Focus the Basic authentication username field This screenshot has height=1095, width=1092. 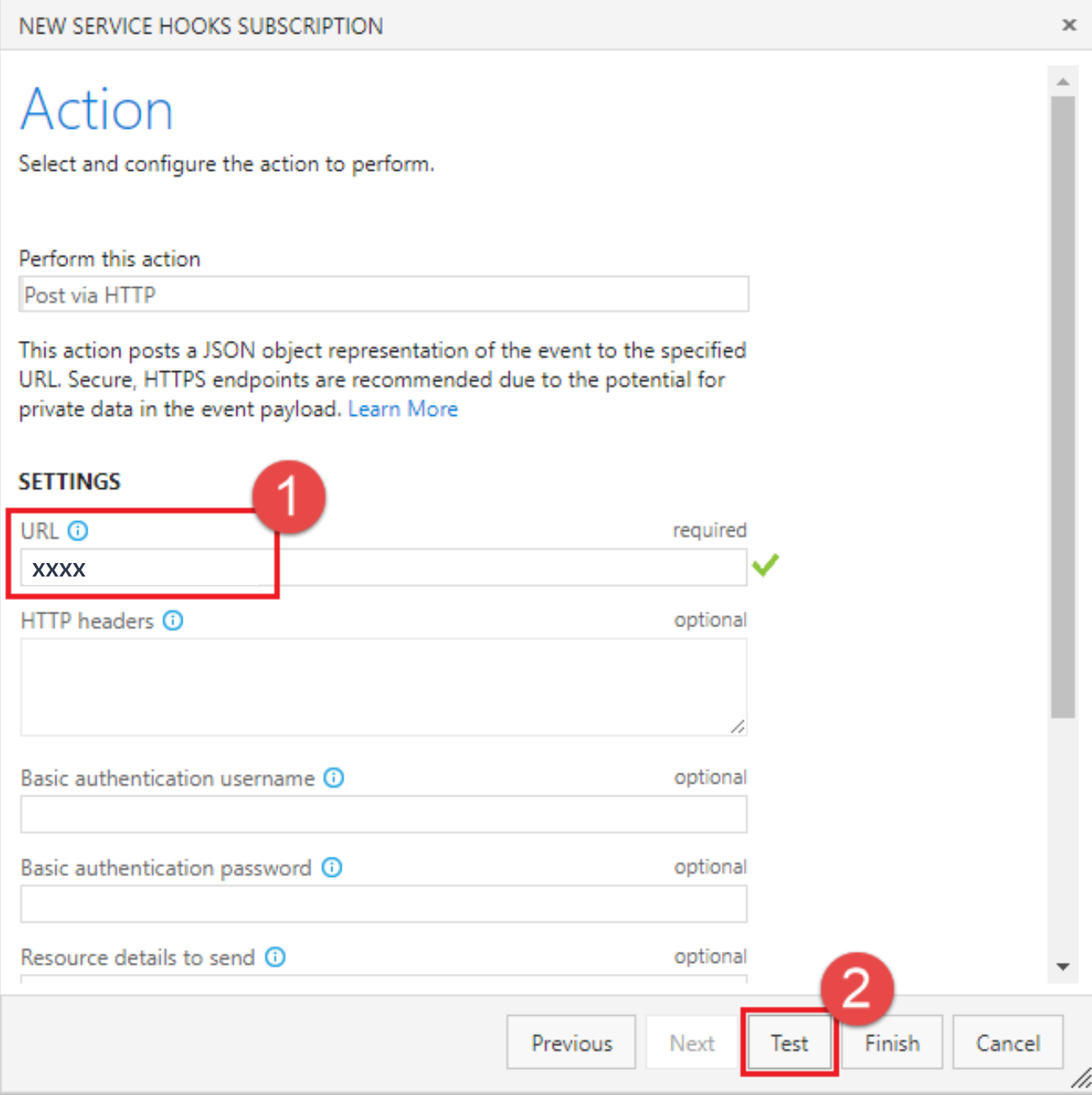384,814
